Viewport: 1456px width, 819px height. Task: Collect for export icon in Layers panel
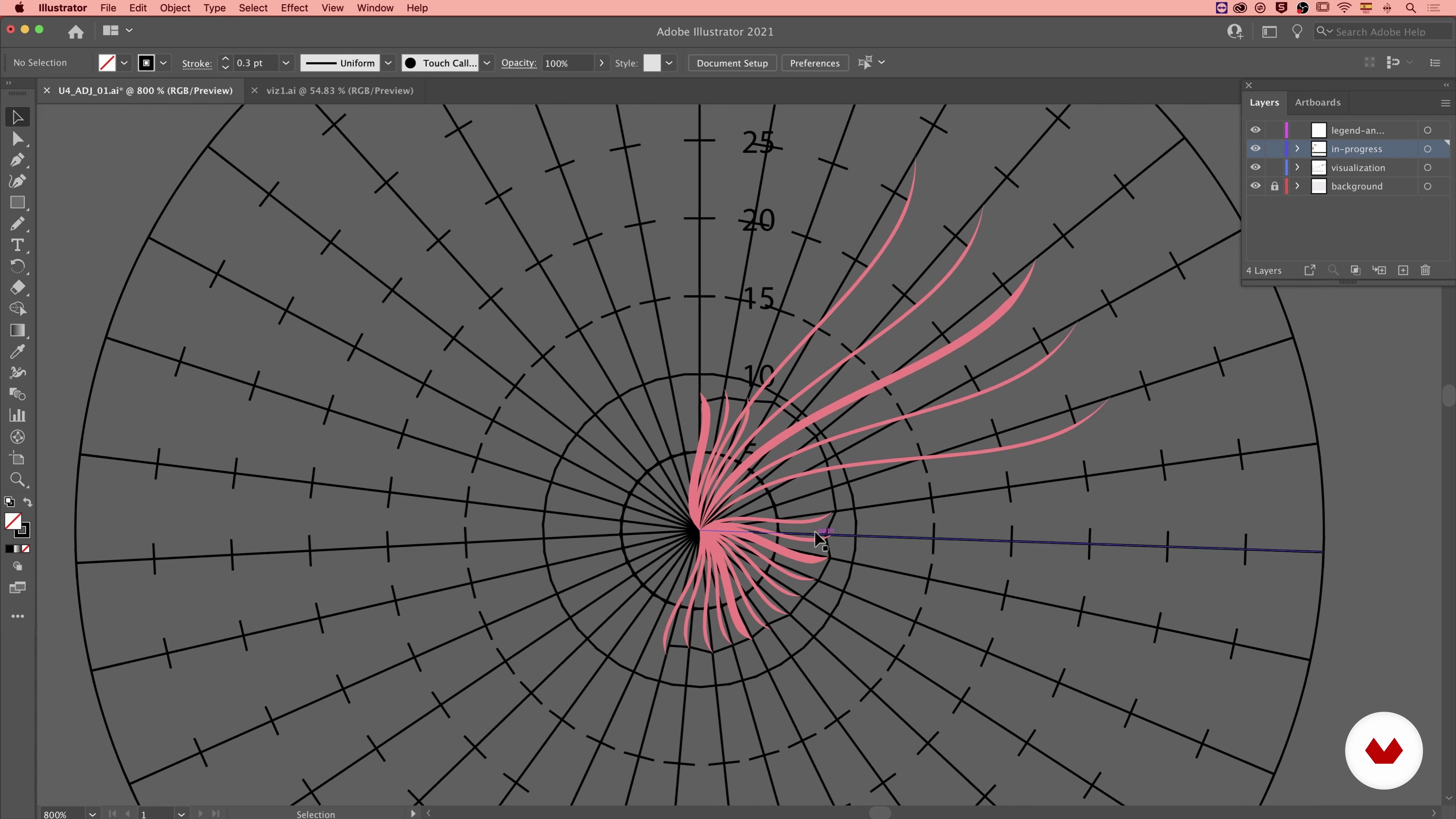coord(1310,270)
